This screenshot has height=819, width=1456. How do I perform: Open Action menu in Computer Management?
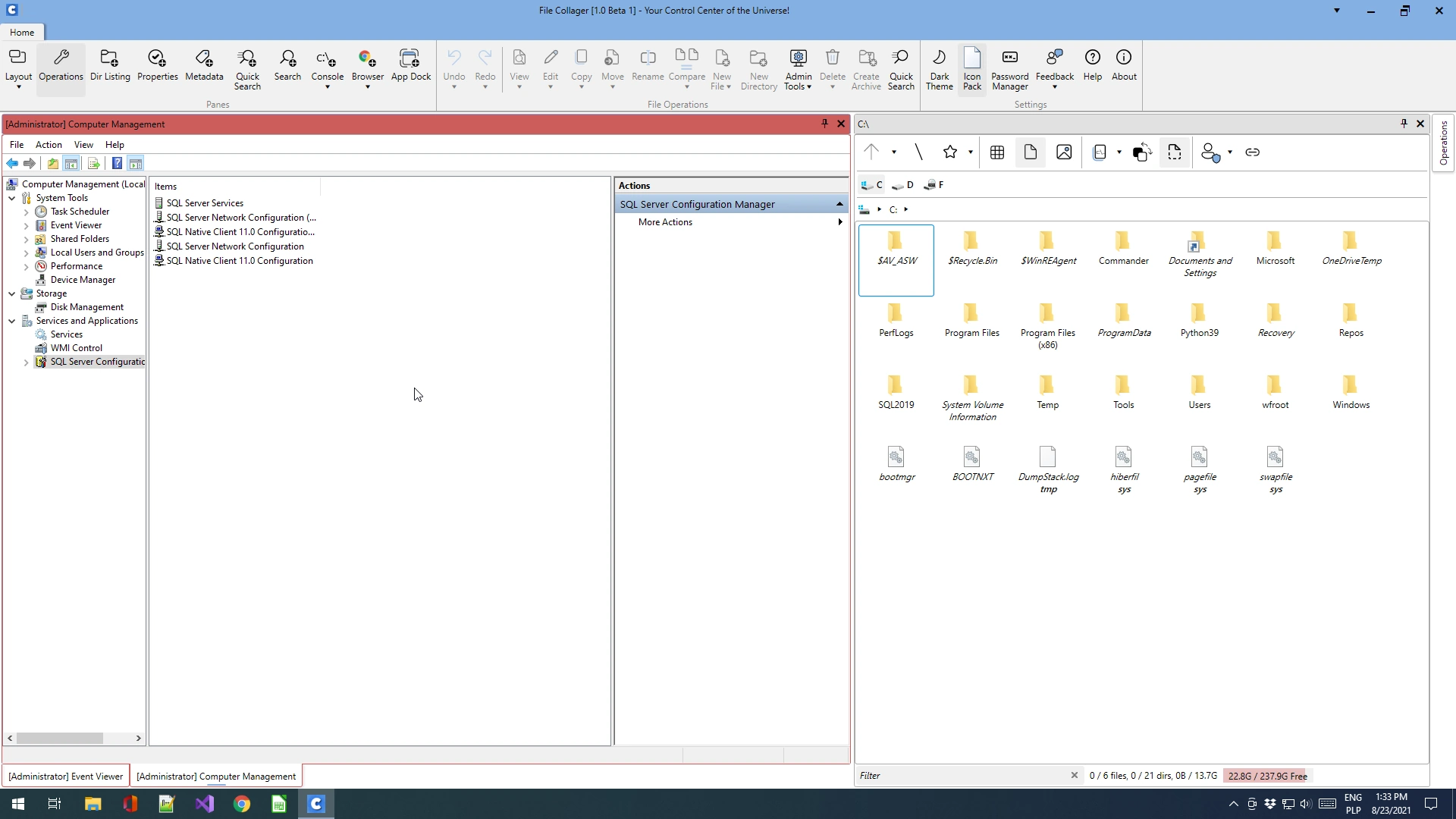pyautogui.click(x=49, y=145)
